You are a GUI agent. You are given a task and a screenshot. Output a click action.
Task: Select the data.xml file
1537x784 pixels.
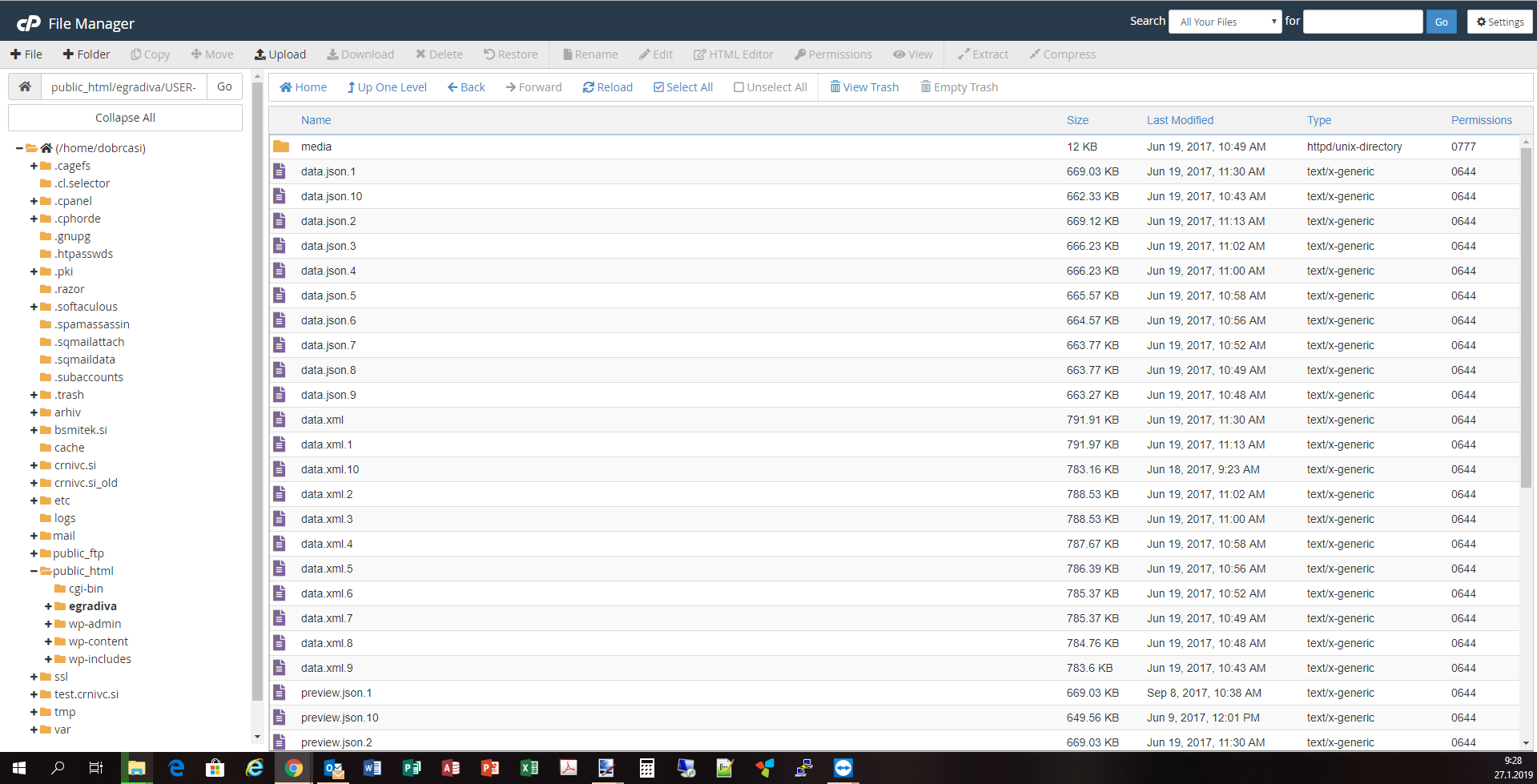coord(894,420)
